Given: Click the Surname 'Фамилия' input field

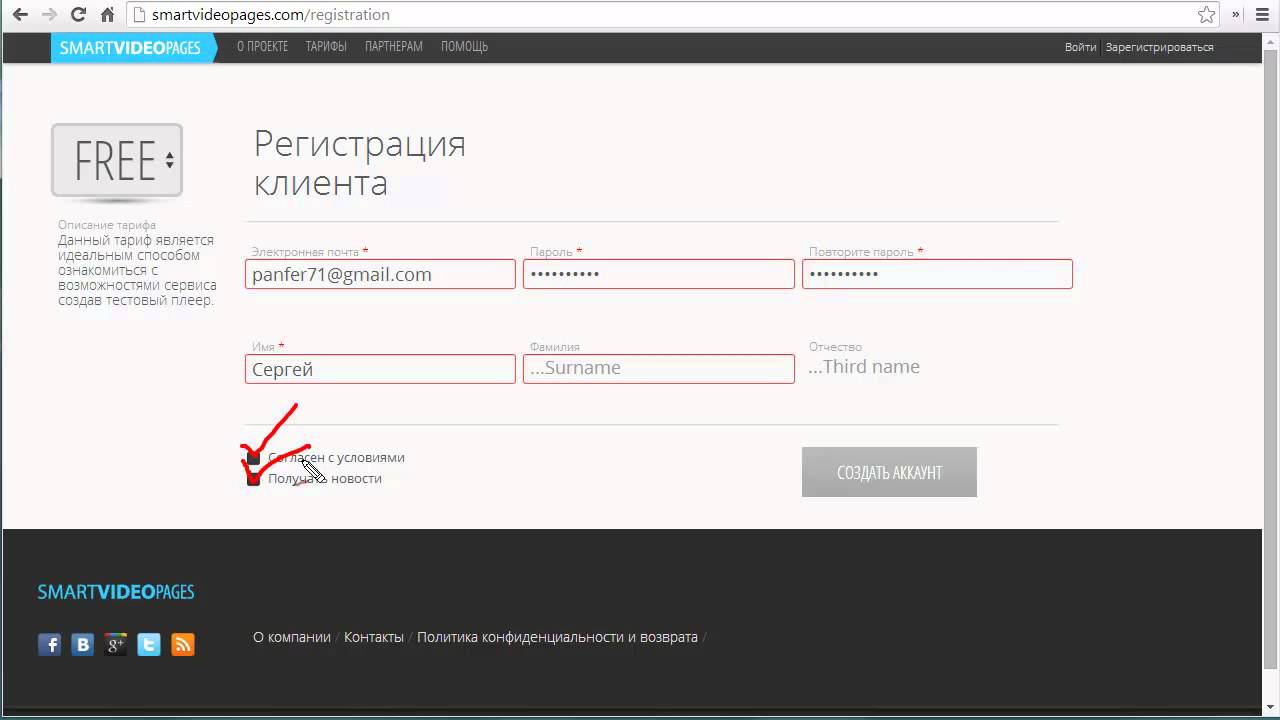Looking at the screenshot, I should [x=659, y=368].
